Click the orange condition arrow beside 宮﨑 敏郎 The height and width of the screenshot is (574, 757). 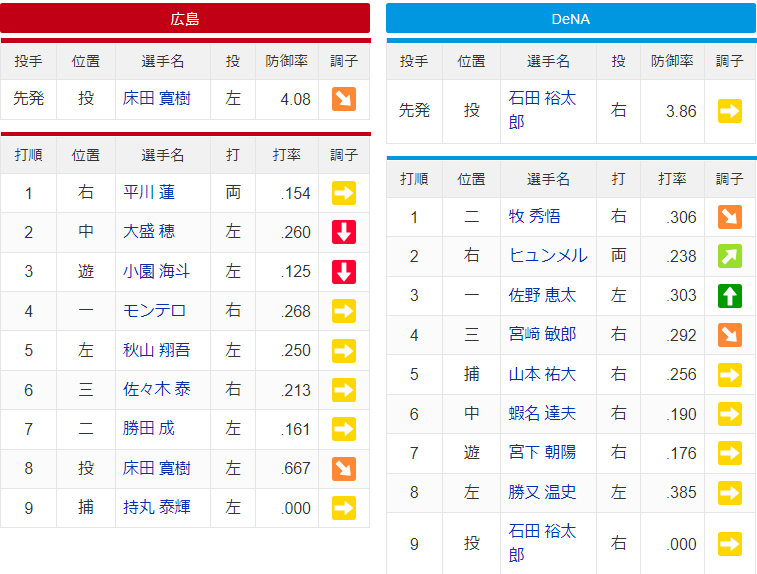click(x=729, y=335)
